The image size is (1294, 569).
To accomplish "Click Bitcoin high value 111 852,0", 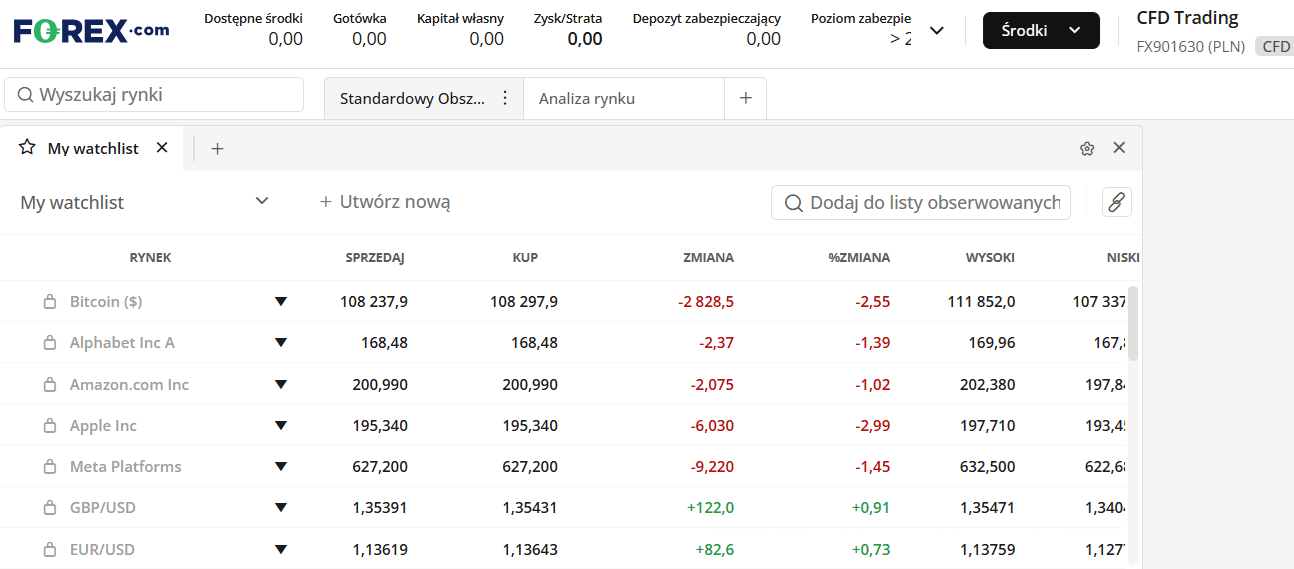I will (x=981, y=301).
